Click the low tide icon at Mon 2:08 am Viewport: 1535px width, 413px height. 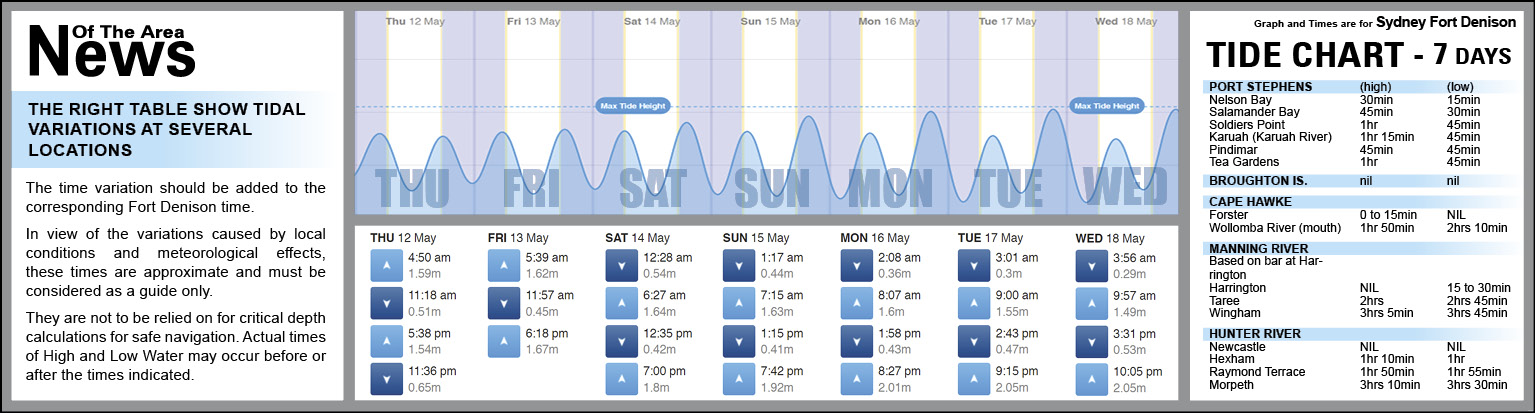click(x=857, y=265)
